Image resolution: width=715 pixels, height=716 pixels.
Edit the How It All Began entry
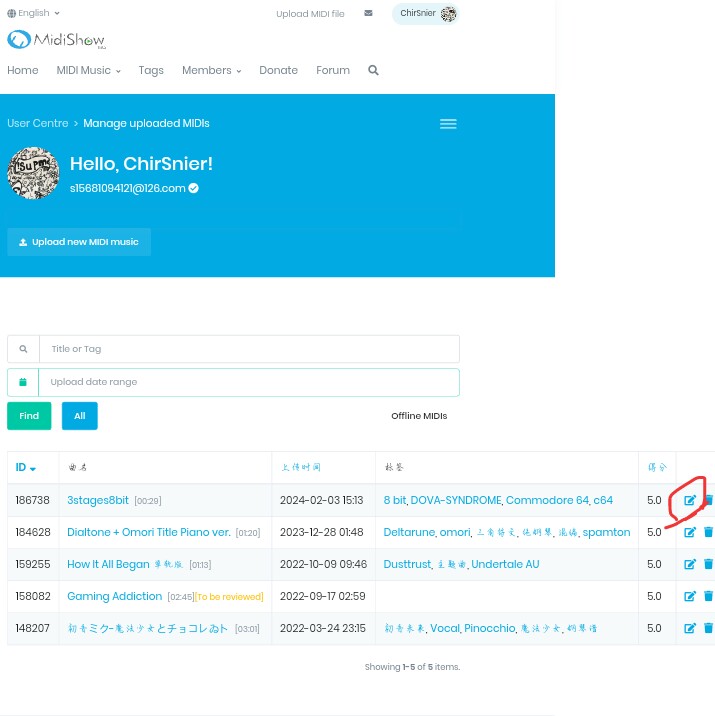[x=689, y=564]
